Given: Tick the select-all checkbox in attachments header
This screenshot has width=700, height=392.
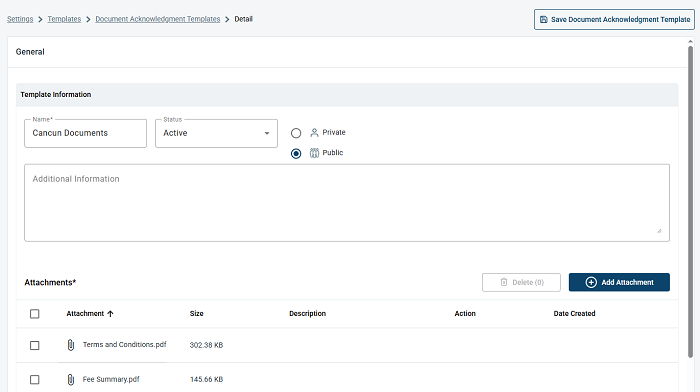Looking at the screenshot, I should [34, 314].
